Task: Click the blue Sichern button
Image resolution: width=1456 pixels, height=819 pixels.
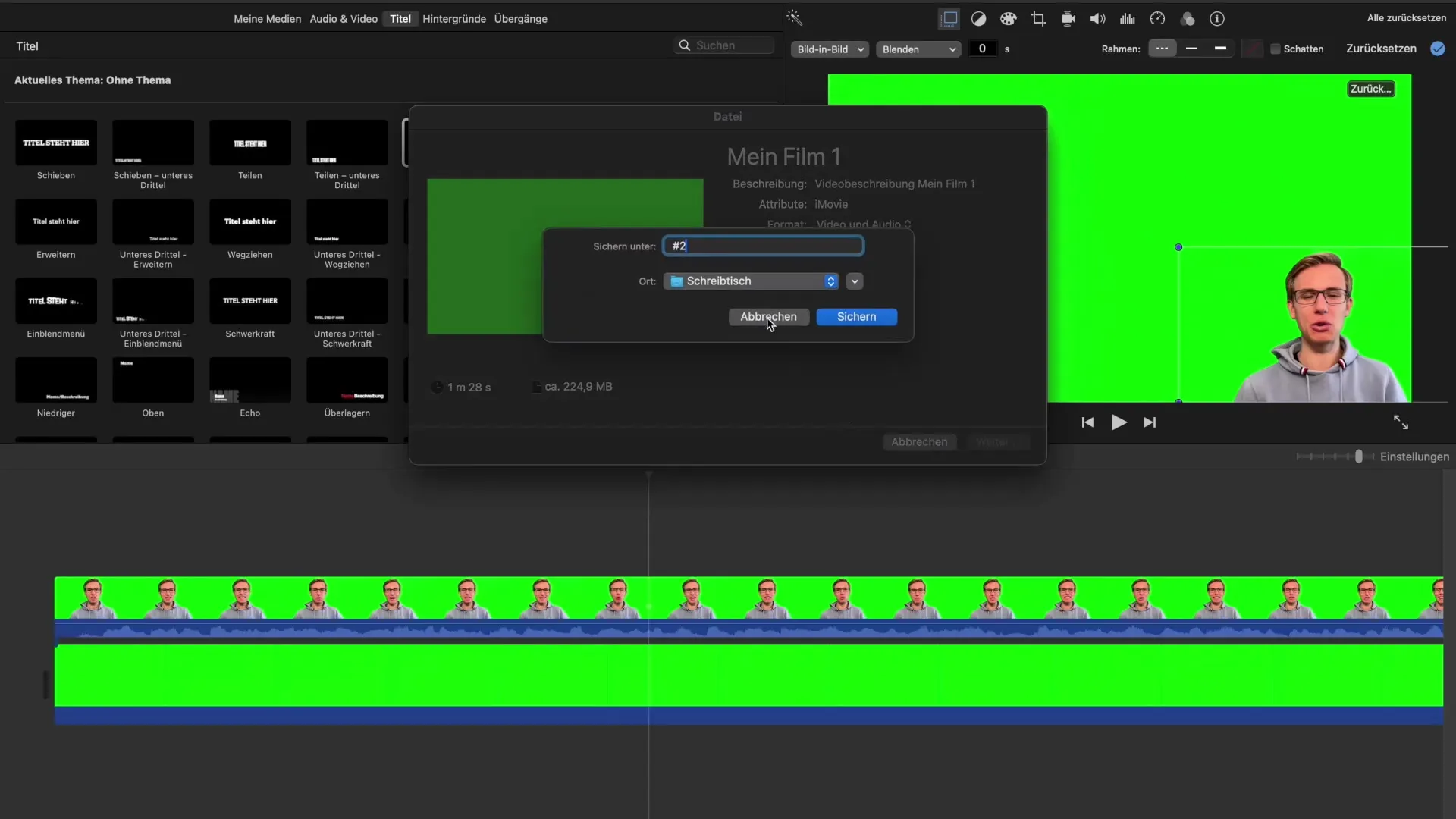Action: pos(856,317)
